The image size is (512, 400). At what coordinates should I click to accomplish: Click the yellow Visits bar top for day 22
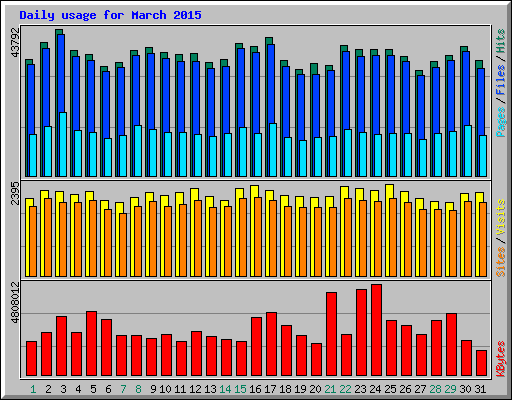coord(344,192)
